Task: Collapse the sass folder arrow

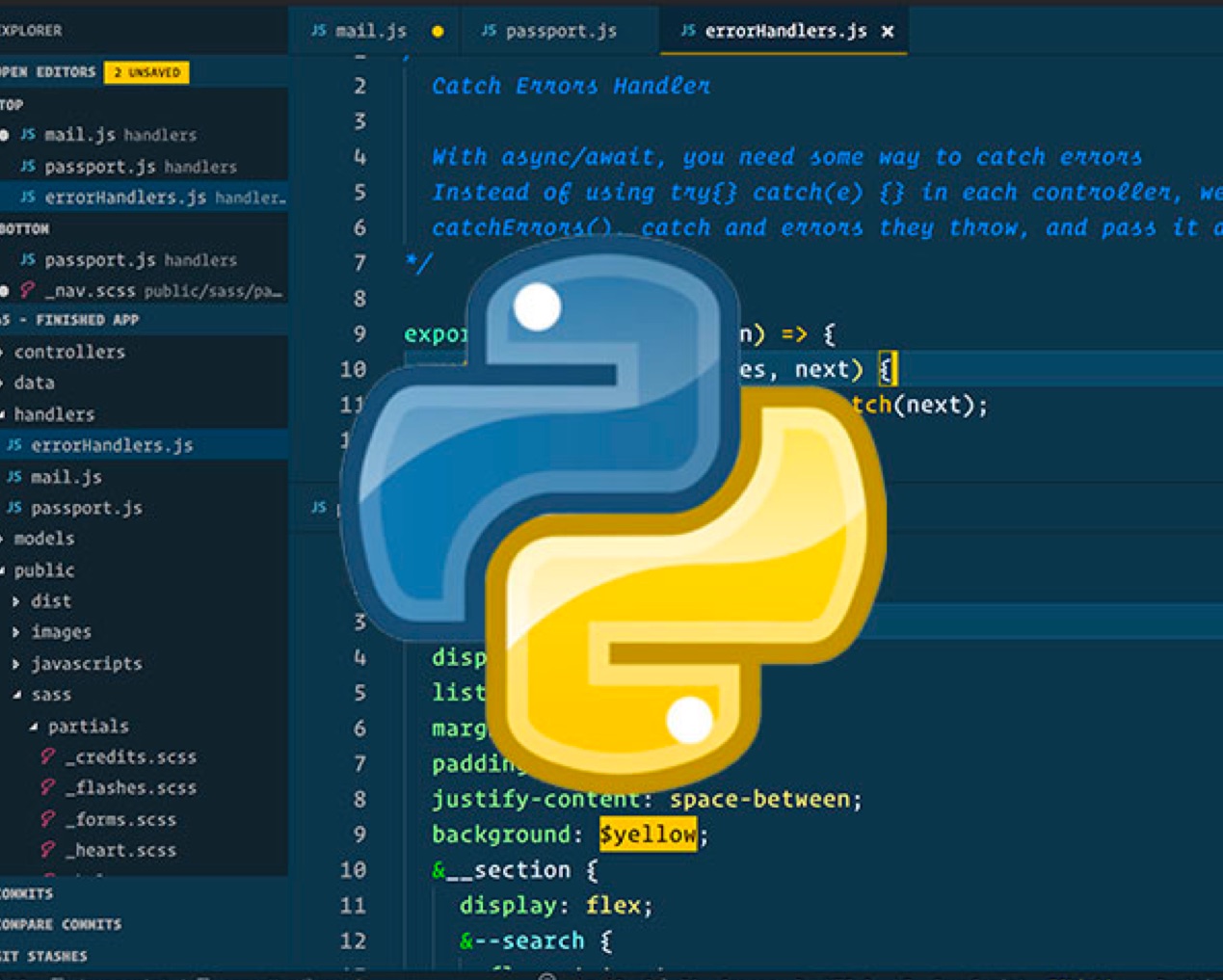Action: (x=16, y=695)
